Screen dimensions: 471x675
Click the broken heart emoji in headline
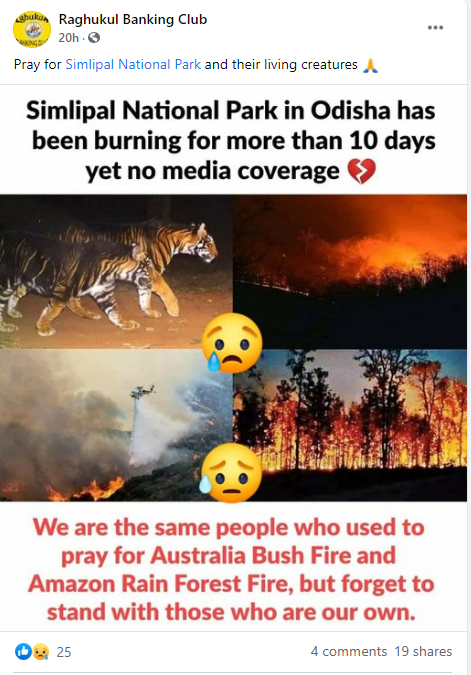click(362, 171)
